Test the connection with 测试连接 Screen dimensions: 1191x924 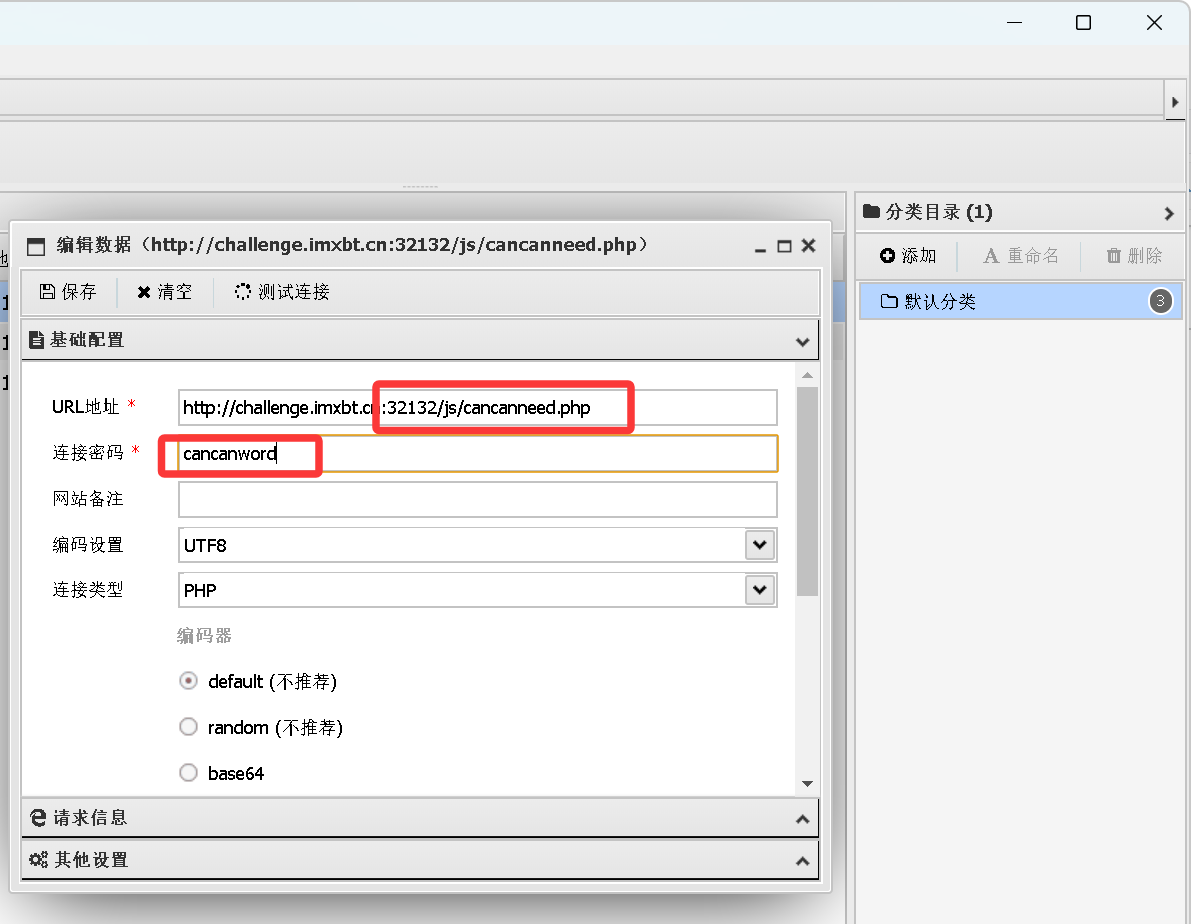click(282, 292)
